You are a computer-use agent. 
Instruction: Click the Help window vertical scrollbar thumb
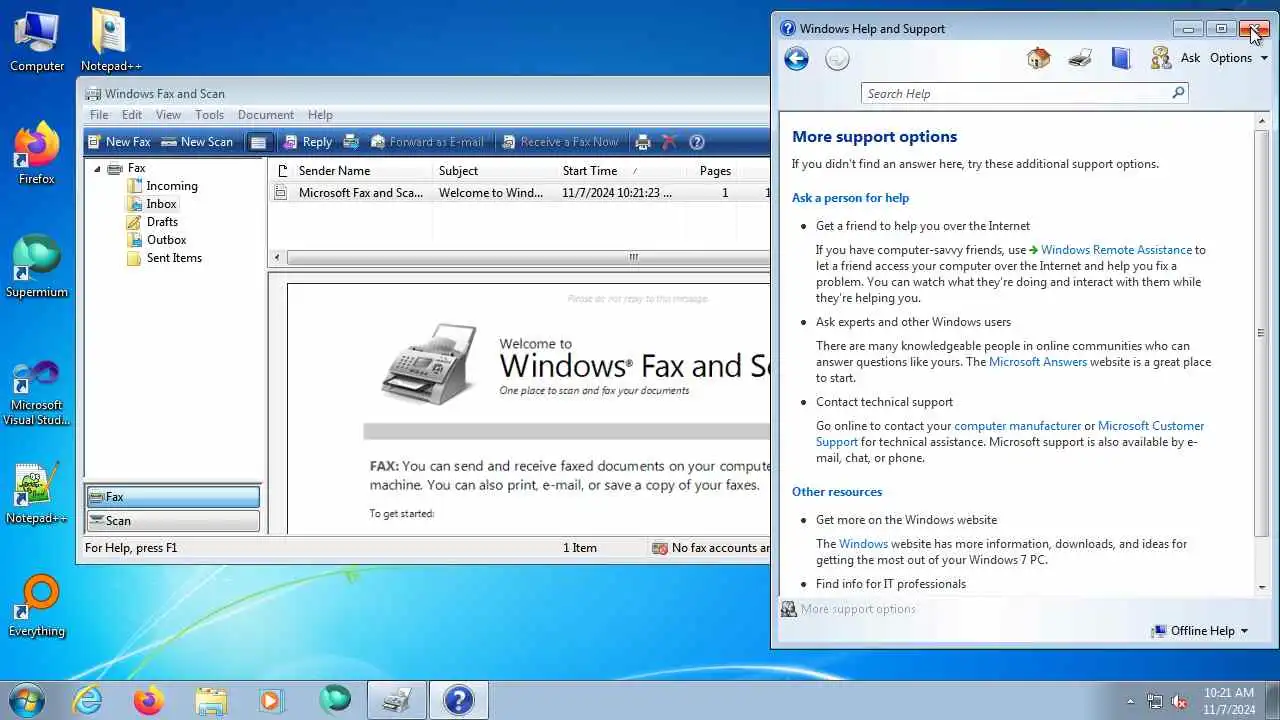pos(1261,333)
